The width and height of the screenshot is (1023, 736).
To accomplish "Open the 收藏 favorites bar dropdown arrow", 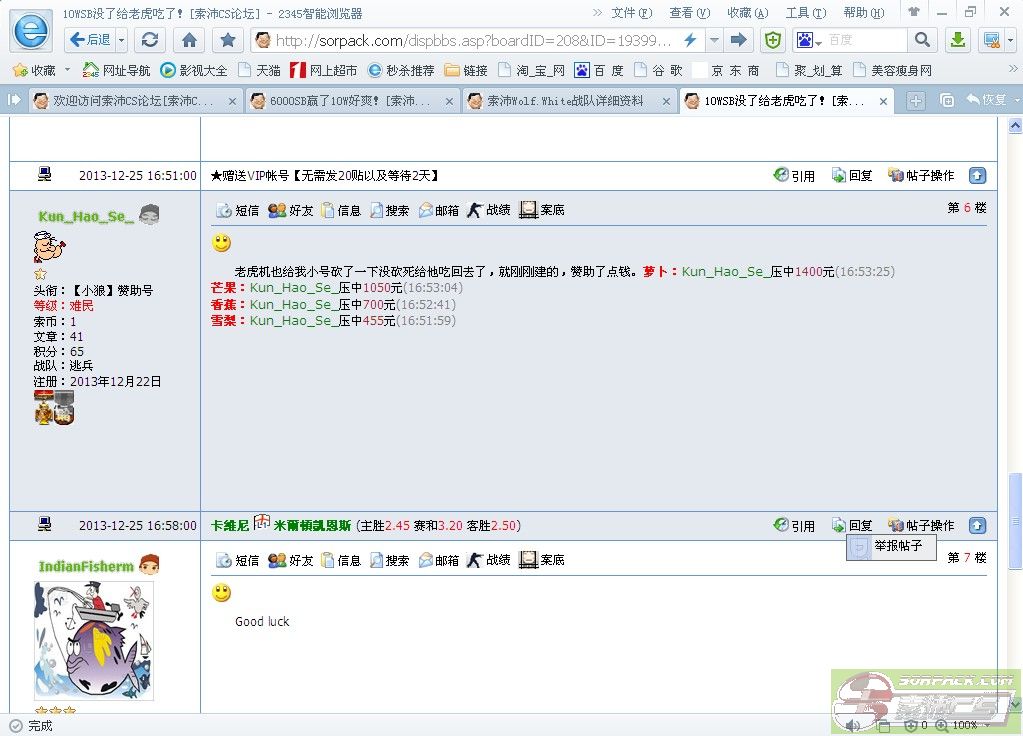I will [x=68, y=70].
